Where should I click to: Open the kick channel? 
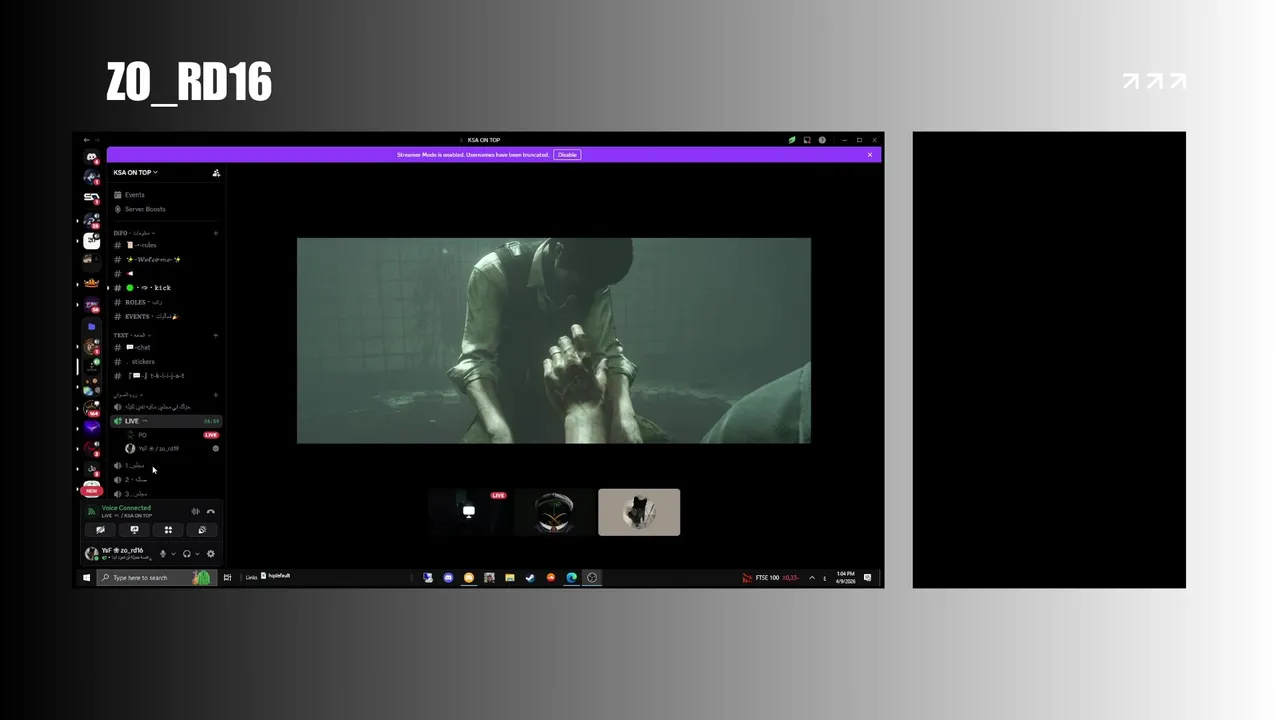click(166, 288)
